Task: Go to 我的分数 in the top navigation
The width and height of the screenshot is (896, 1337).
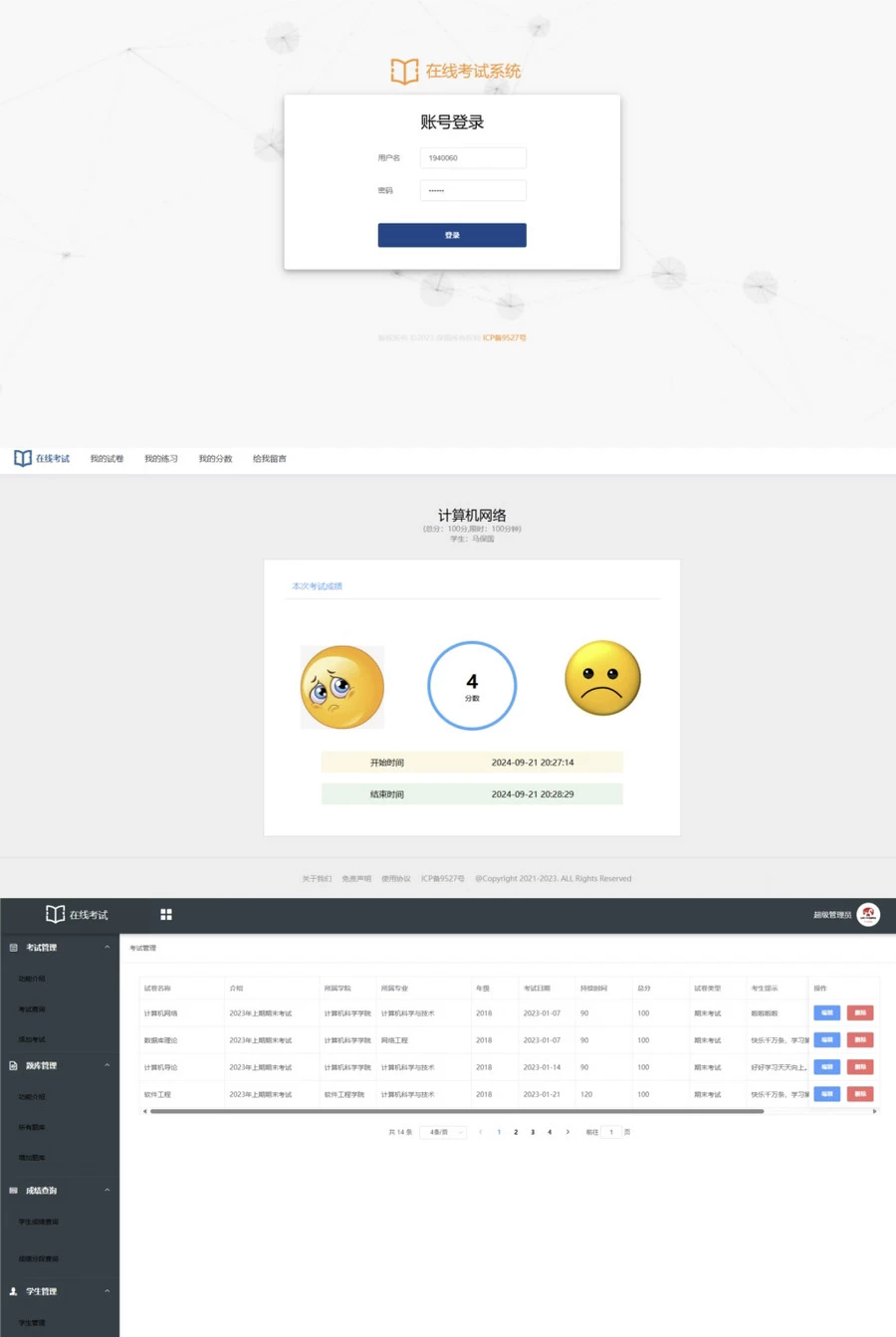Action: point(215,459)
